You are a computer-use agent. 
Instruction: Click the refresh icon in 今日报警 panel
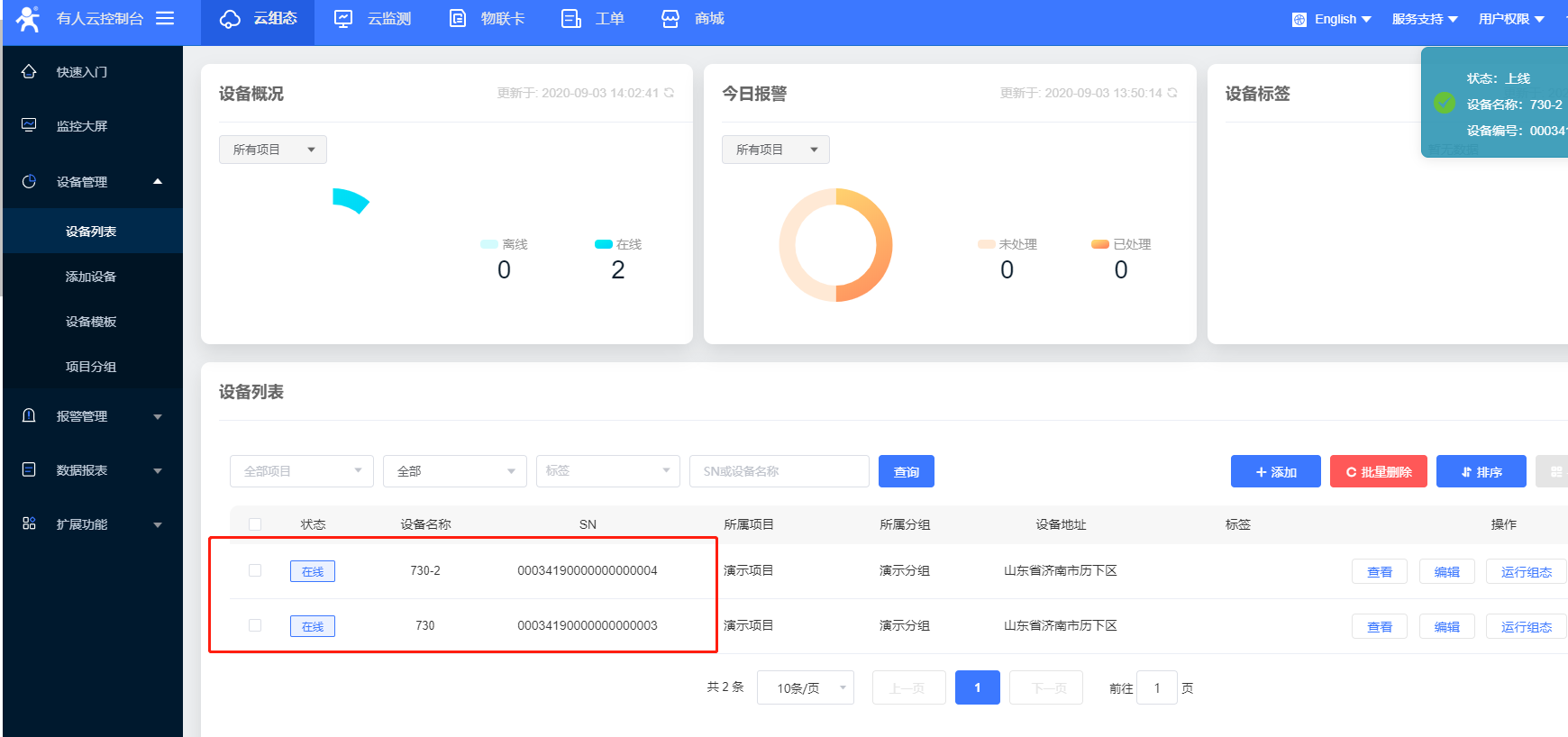tap(1172, 93)
